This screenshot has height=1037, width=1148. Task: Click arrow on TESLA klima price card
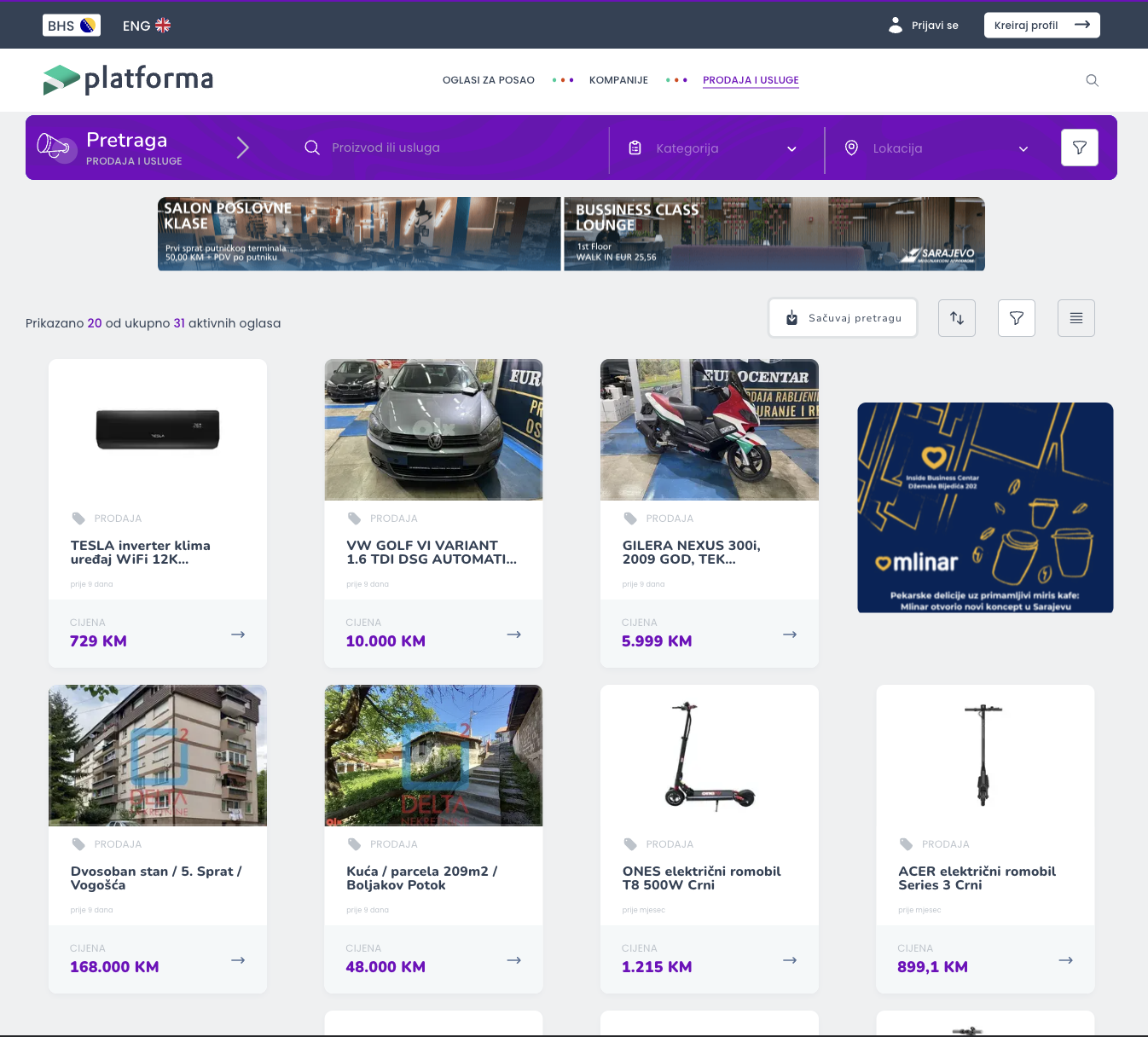[238, 634]
